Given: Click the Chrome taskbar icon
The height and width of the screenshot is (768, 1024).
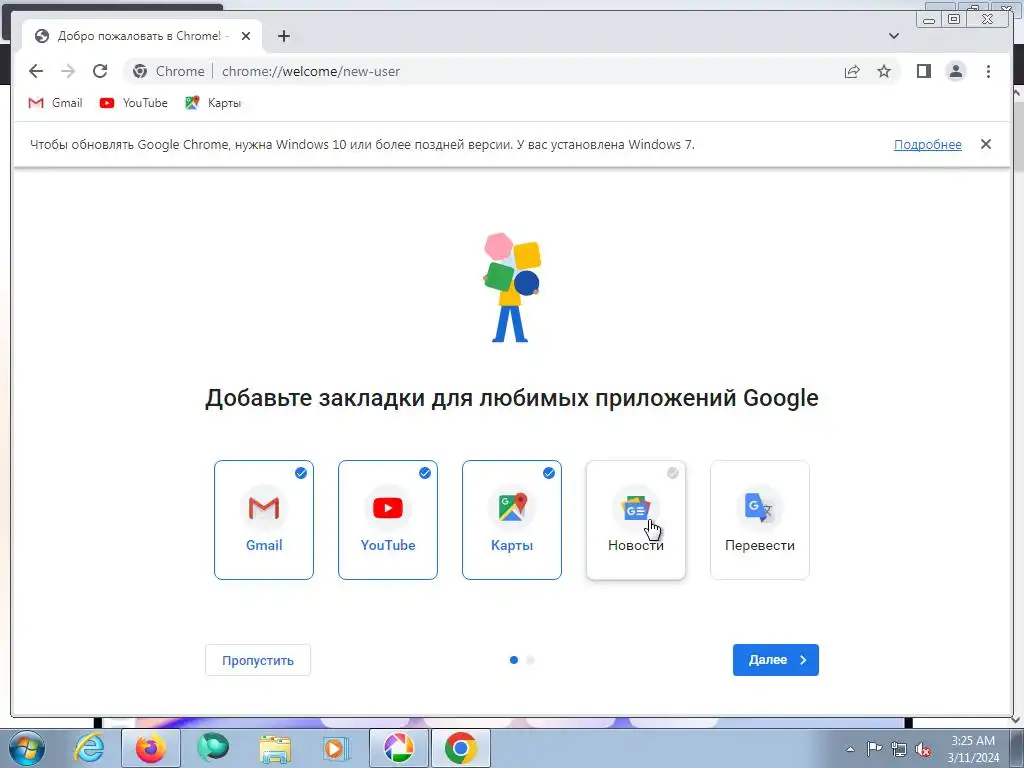Looking at the screenshot, I should pos(460,748).
